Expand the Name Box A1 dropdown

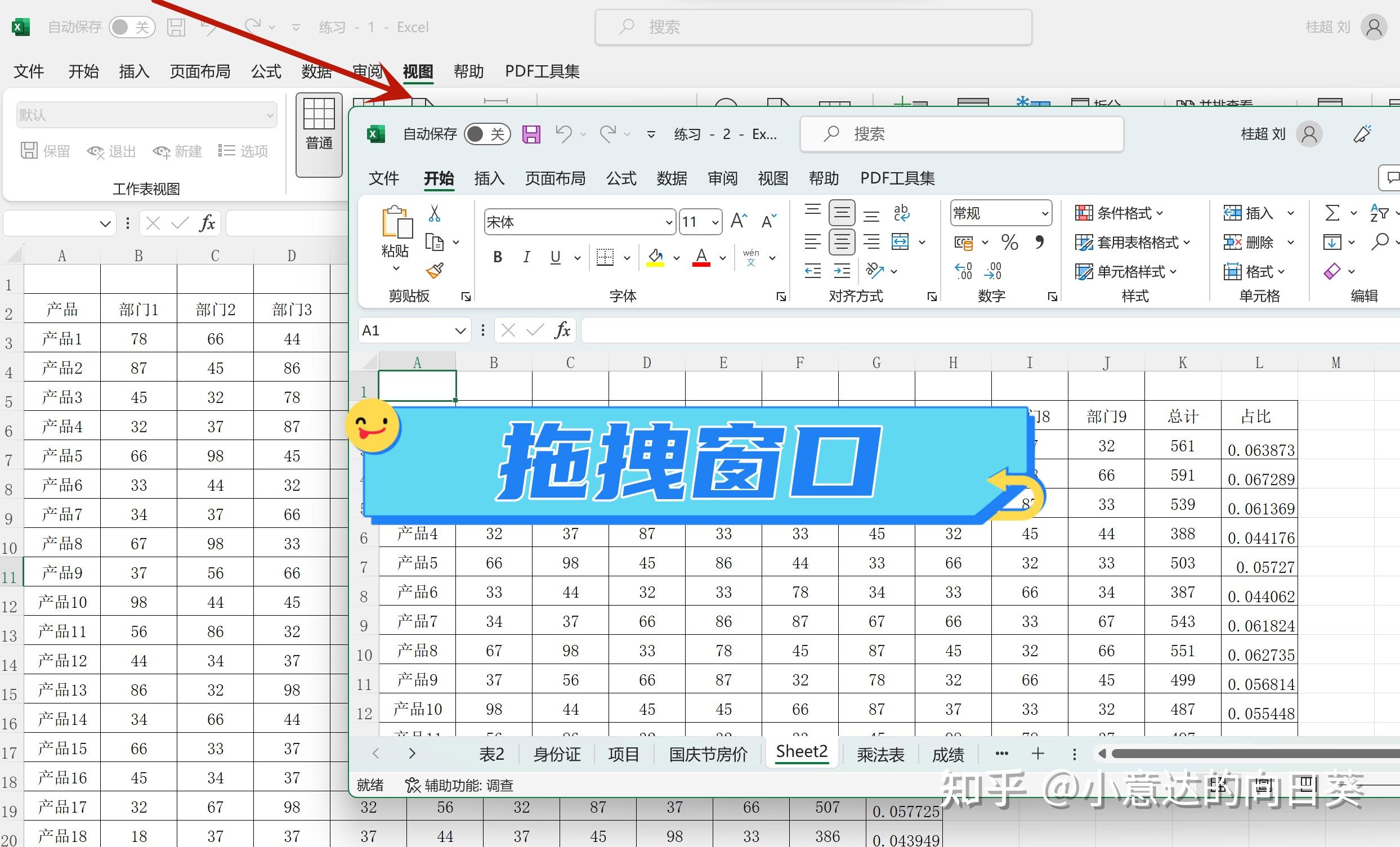[x=460, y=330]
